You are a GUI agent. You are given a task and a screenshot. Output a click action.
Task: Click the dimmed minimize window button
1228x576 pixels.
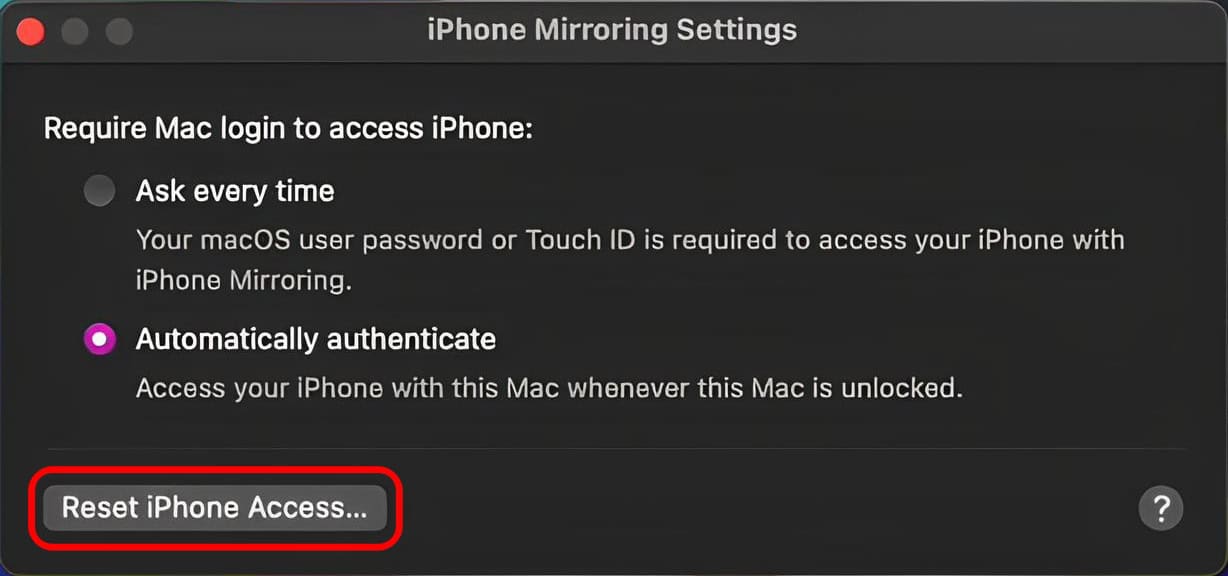75,30
